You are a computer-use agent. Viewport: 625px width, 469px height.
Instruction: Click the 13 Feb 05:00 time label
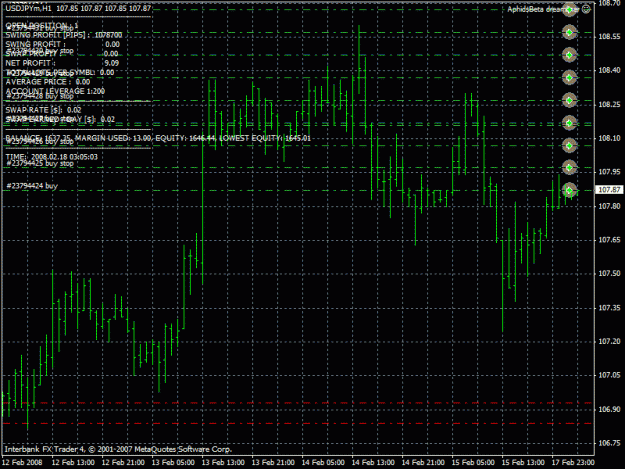coord(173,463)
